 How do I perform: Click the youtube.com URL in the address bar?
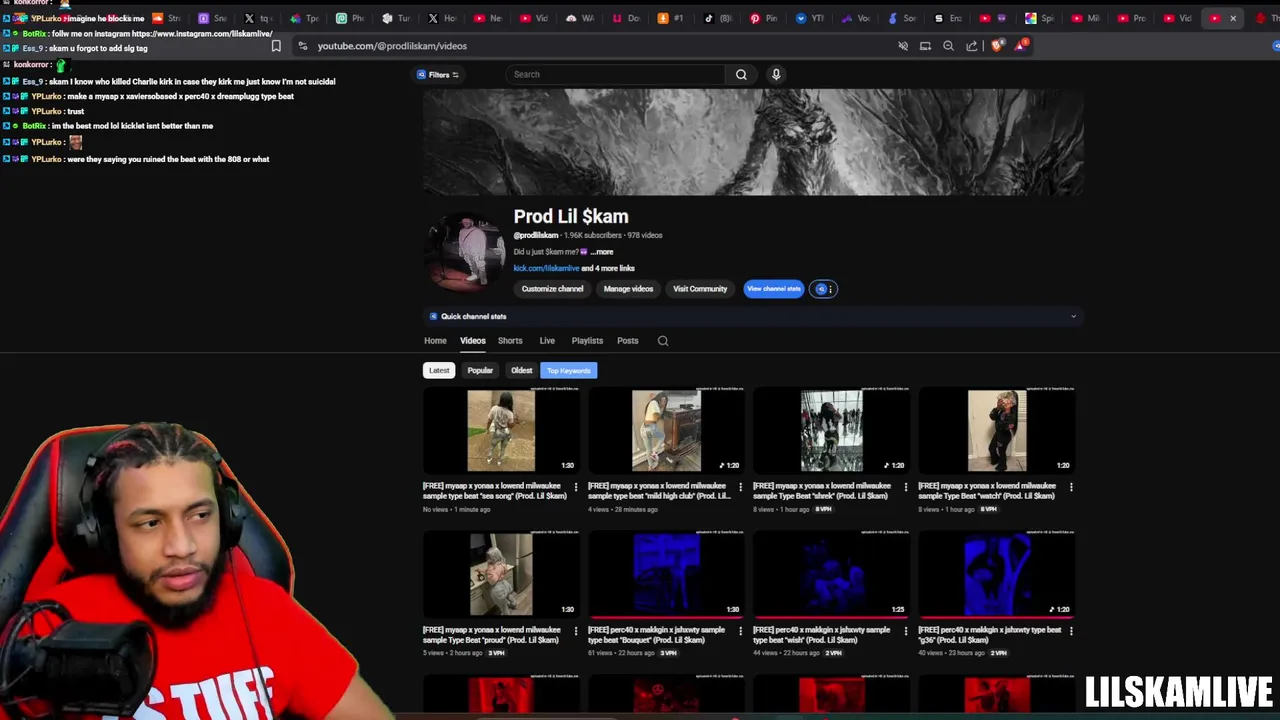[392, 46]
